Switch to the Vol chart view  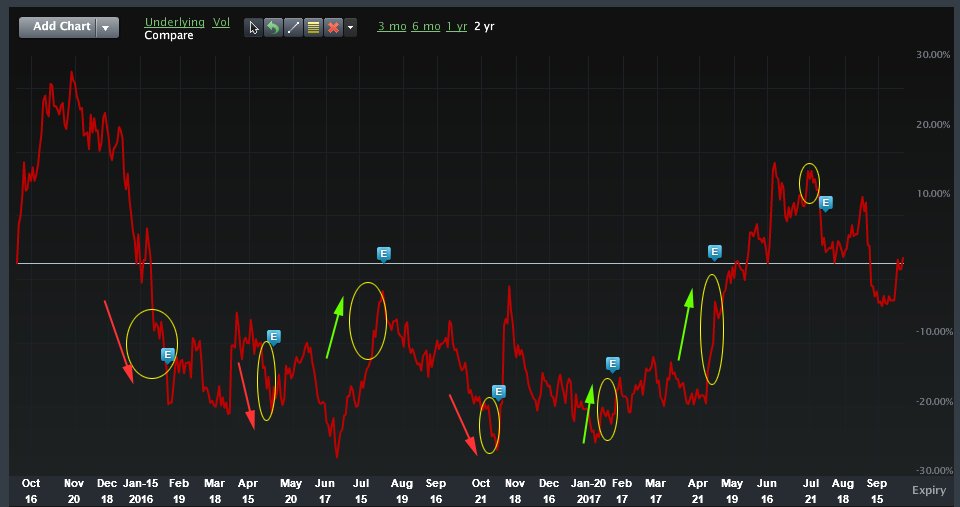(221, 22)
